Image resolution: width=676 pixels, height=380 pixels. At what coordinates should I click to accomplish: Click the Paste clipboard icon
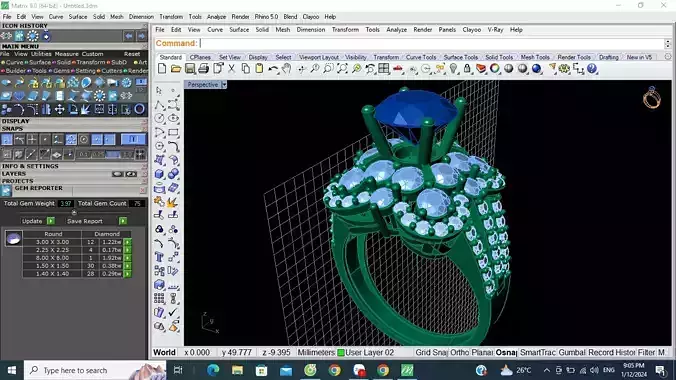click(x=259, y=69)
